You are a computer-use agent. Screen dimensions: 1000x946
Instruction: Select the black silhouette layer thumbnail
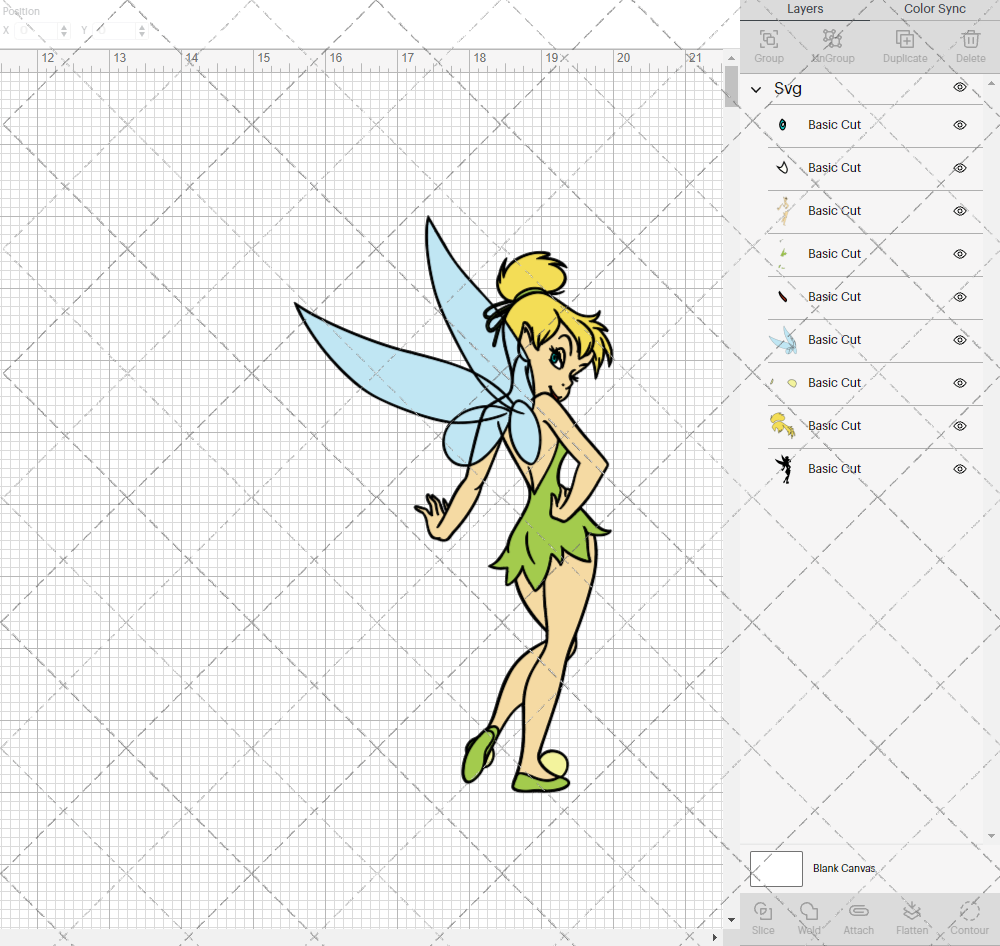pos(784,469)
